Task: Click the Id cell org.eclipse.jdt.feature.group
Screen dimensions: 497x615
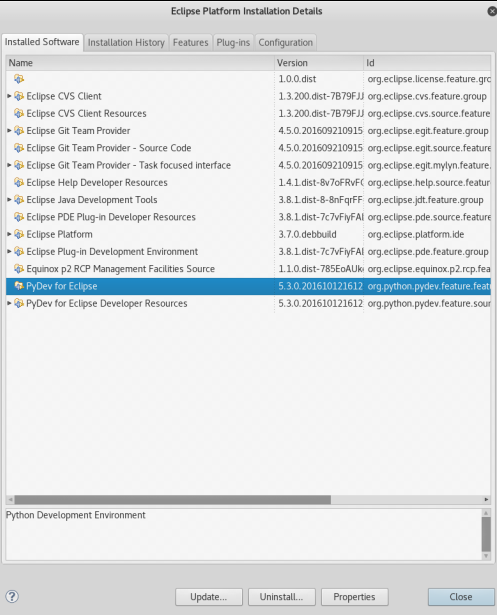Action: click(425, 200)
